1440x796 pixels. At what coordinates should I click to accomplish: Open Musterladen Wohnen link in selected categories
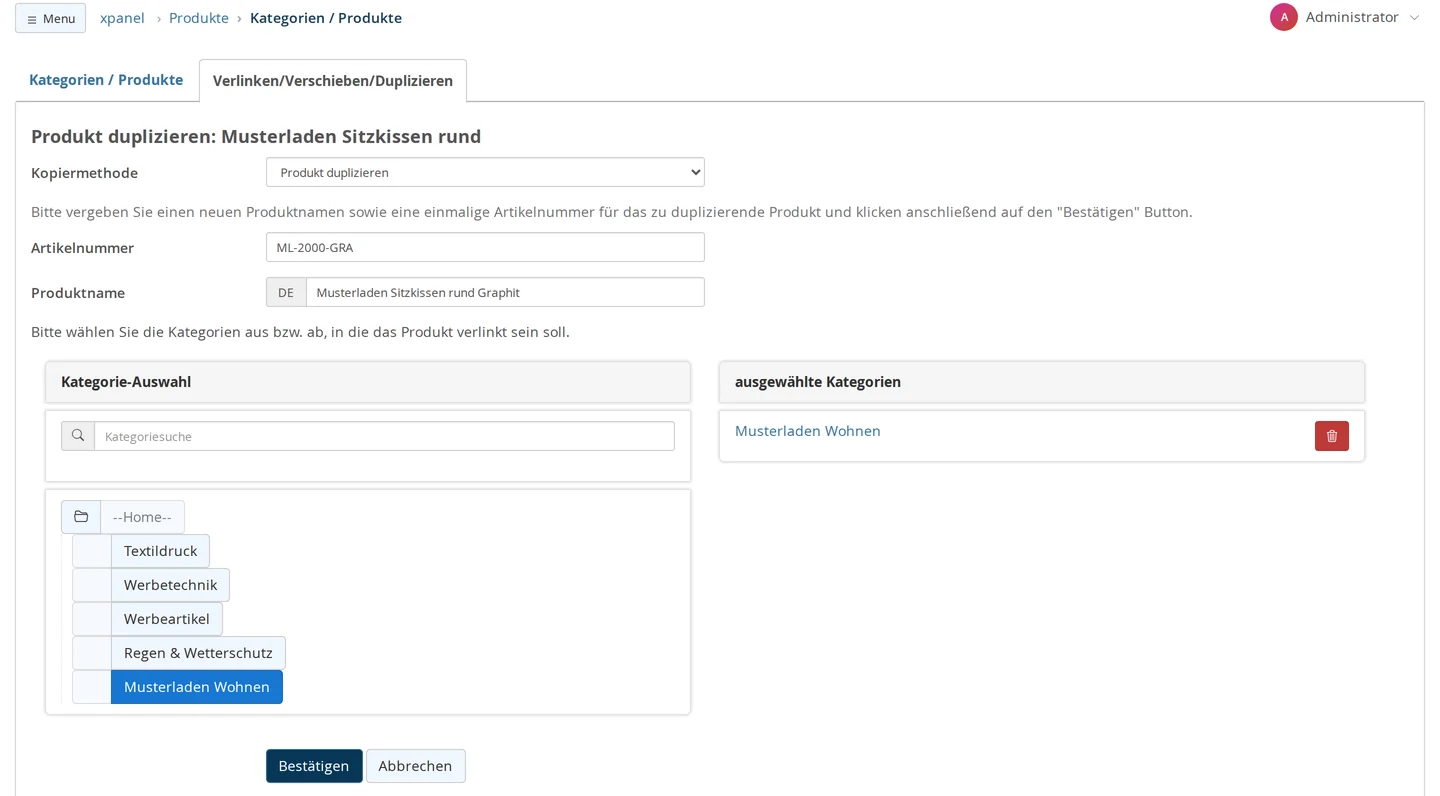coord(808,431)
